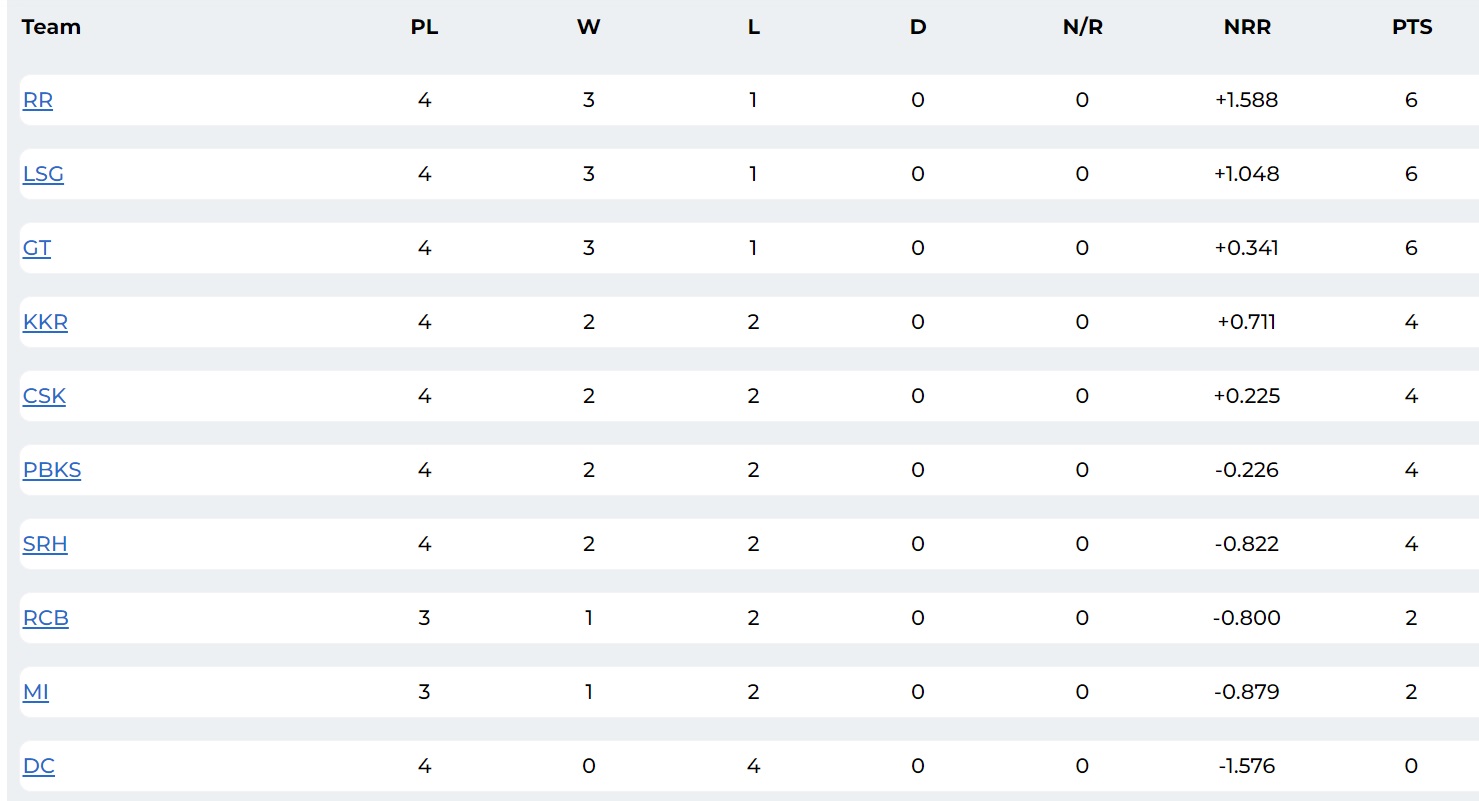Open the LSG team link

[x=43, y=174]
